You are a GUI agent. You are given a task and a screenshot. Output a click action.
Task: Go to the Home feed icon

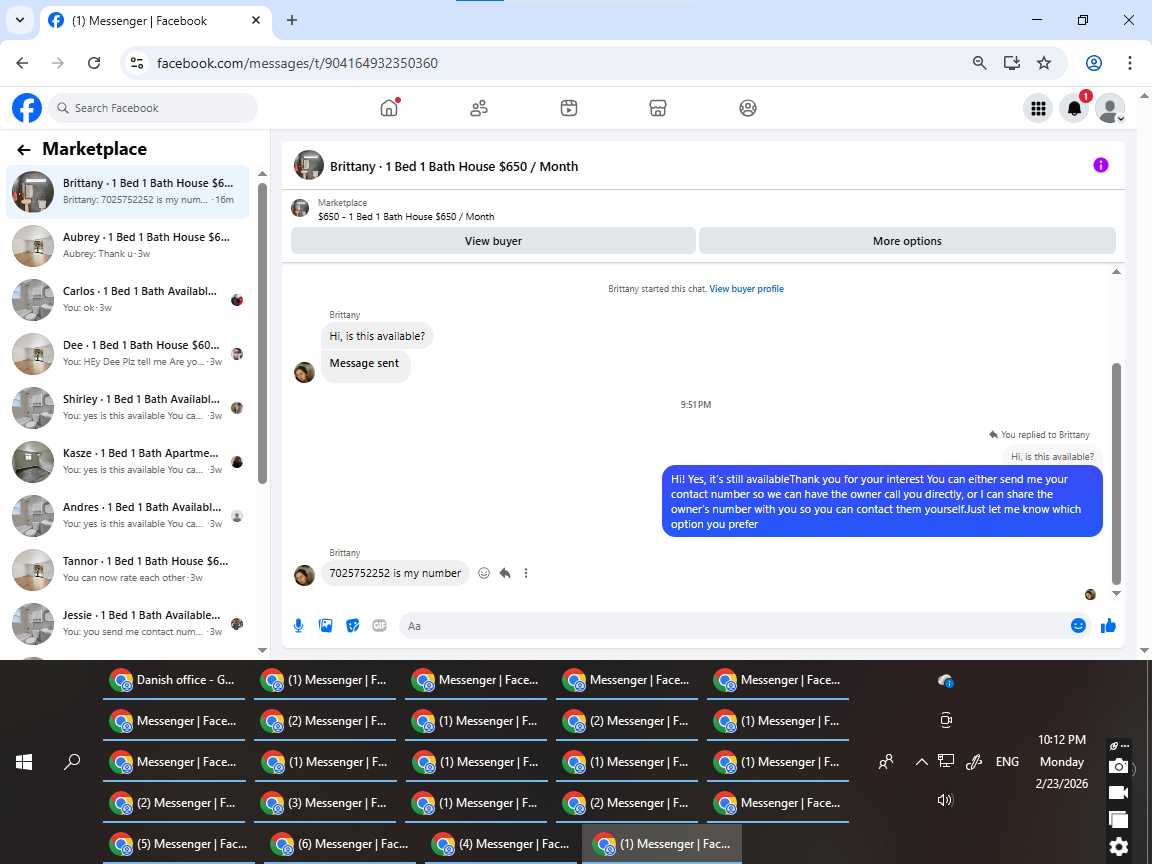pyautogui.click(x=389, y=108)
